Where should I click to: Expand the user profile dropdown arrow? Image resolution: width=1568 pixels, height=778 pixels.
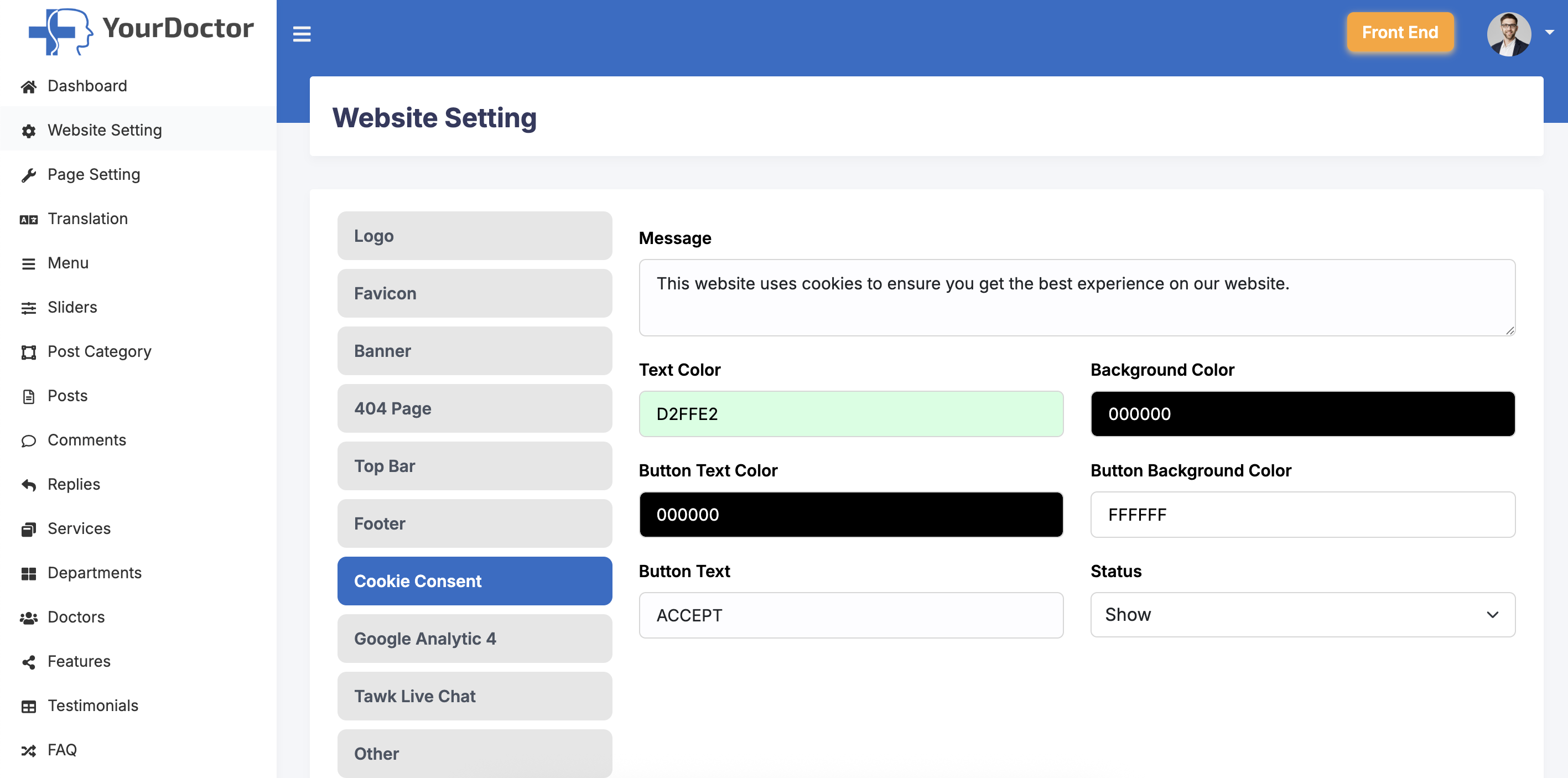[1549, 32]
